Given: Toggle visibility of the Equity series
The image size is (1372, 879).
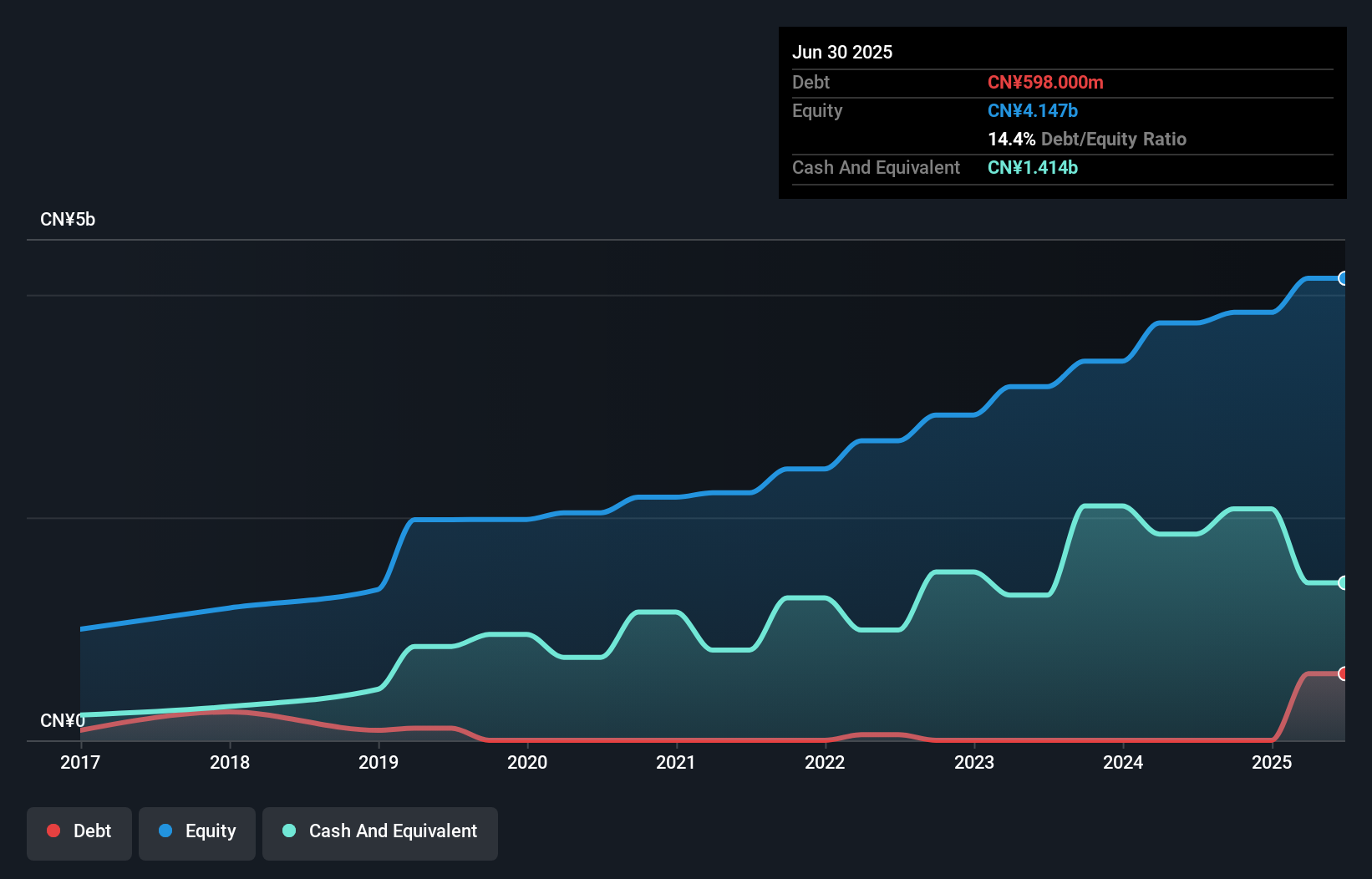Looking at the screenshot, I should point(196,831).
